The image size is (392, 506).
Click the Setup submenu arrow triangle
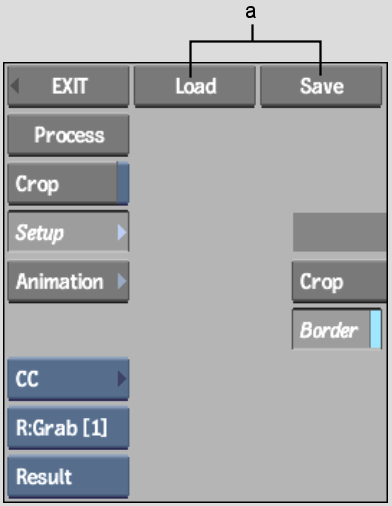122,232
